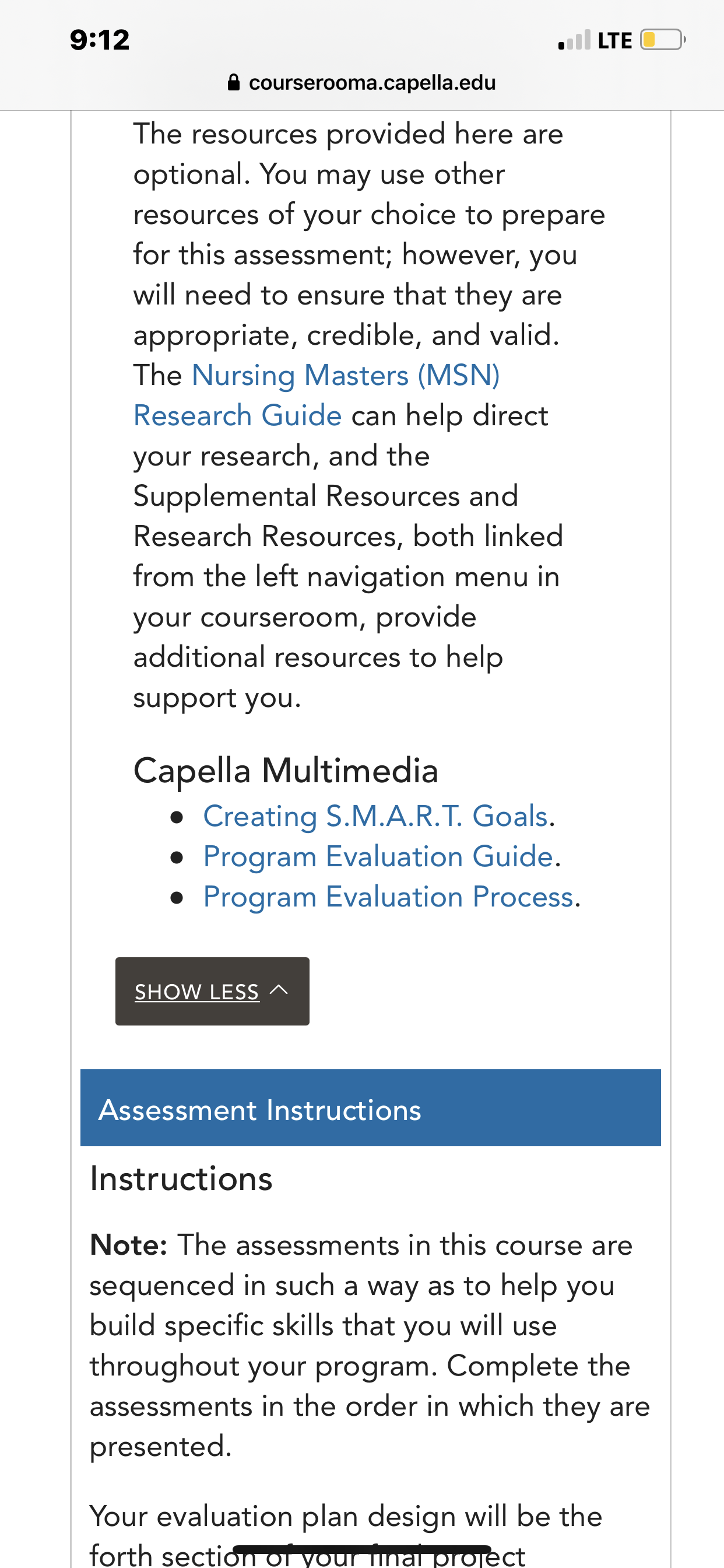The image size is (724, 1568).
Task: Tap the 9:12 clock in status bar
Action: (100, 40)
